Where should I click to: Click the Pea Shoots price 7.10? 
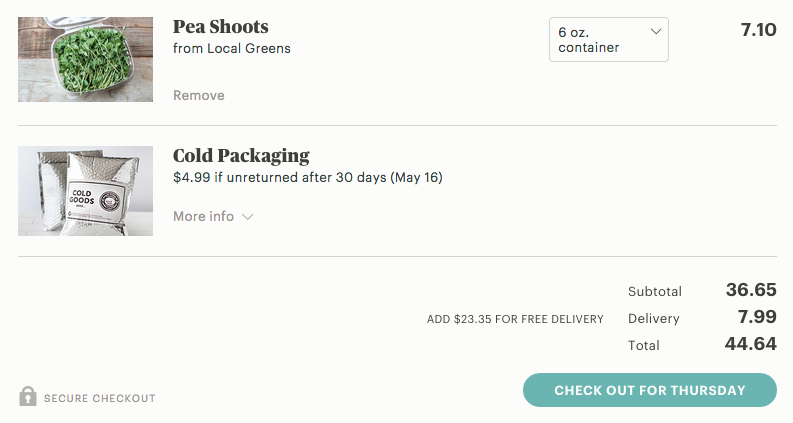pyautogui.click(x=759, y=30)
